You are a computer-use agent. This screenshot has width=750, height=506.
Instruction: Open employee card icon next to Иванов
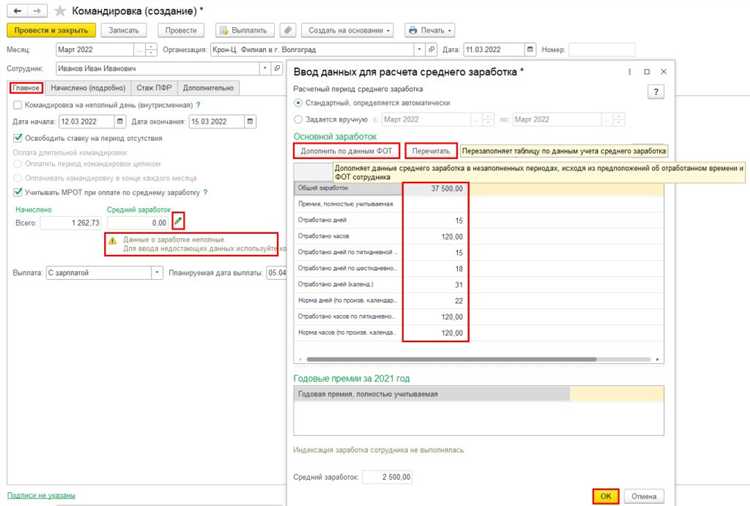coord(277,68)
